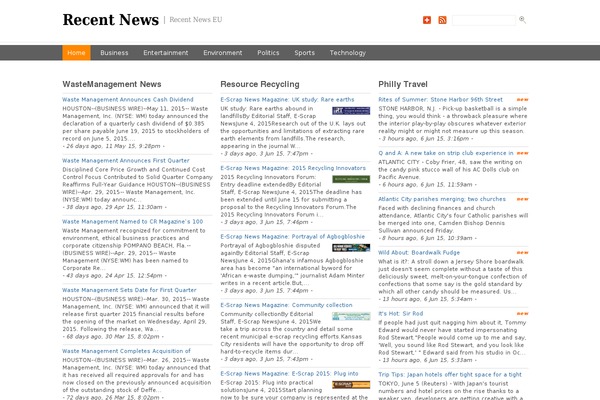This screenshot has width=600, height=400.
Task: Open E-Scrap Community collection article
Action: pyautogui.click(x=287, y=305)
